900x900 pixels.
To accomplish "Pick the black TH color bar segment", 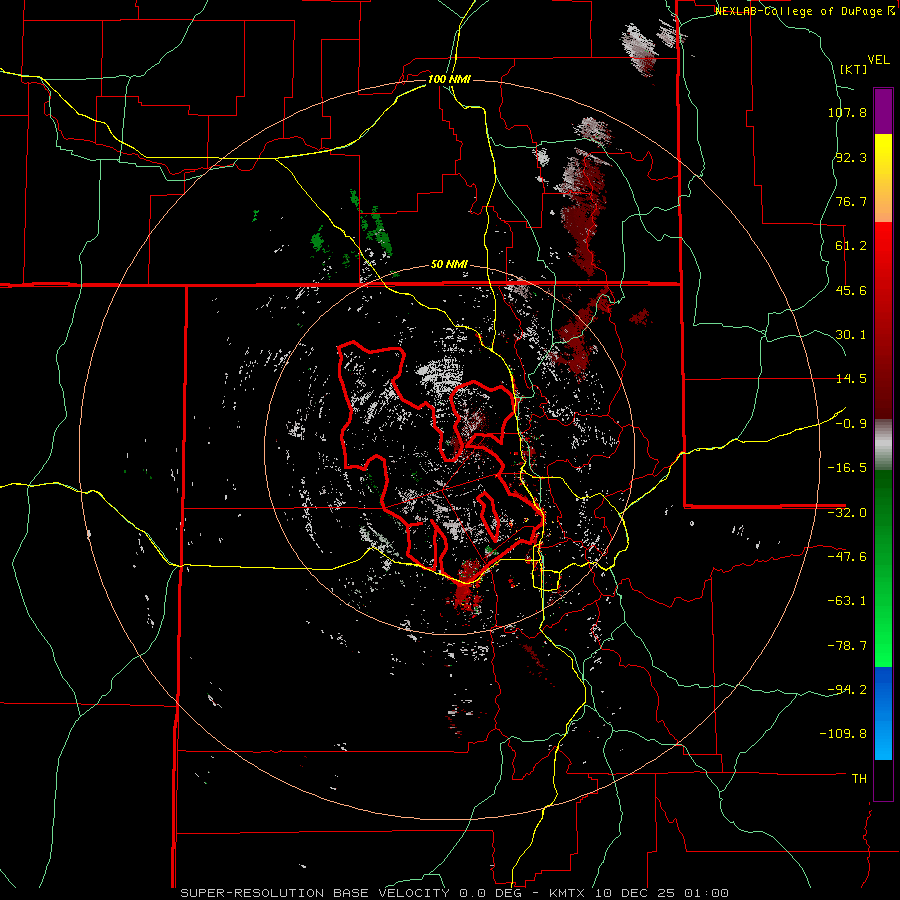I will (x=883, y=779).
